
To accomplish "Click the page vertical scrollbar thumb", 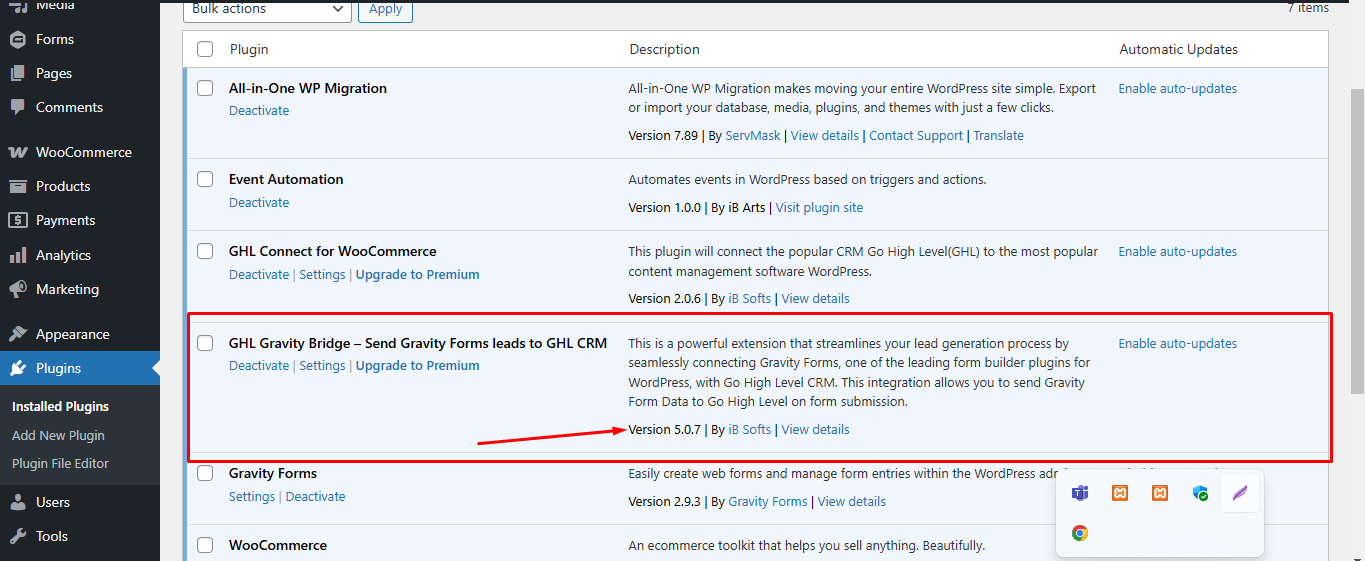I will pos(1357,240).
